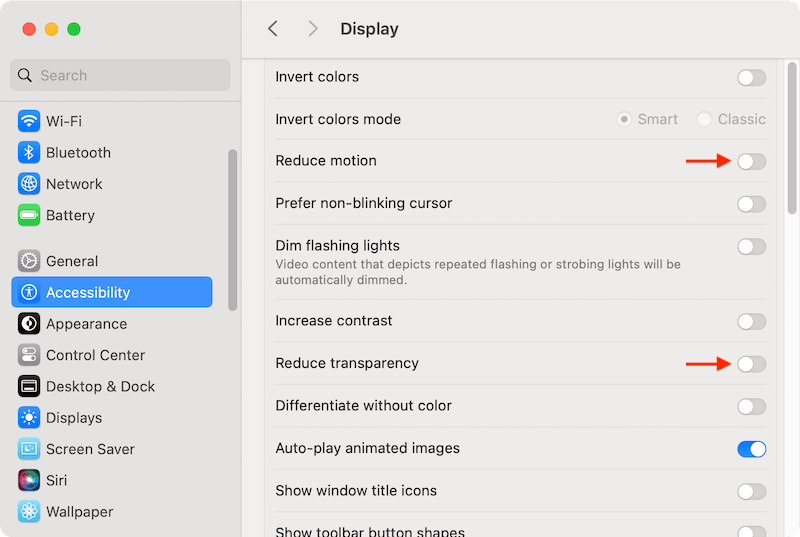Turn on Reduce transparency switch
This screenshot has width=800, height=537.
click(751, 364)
